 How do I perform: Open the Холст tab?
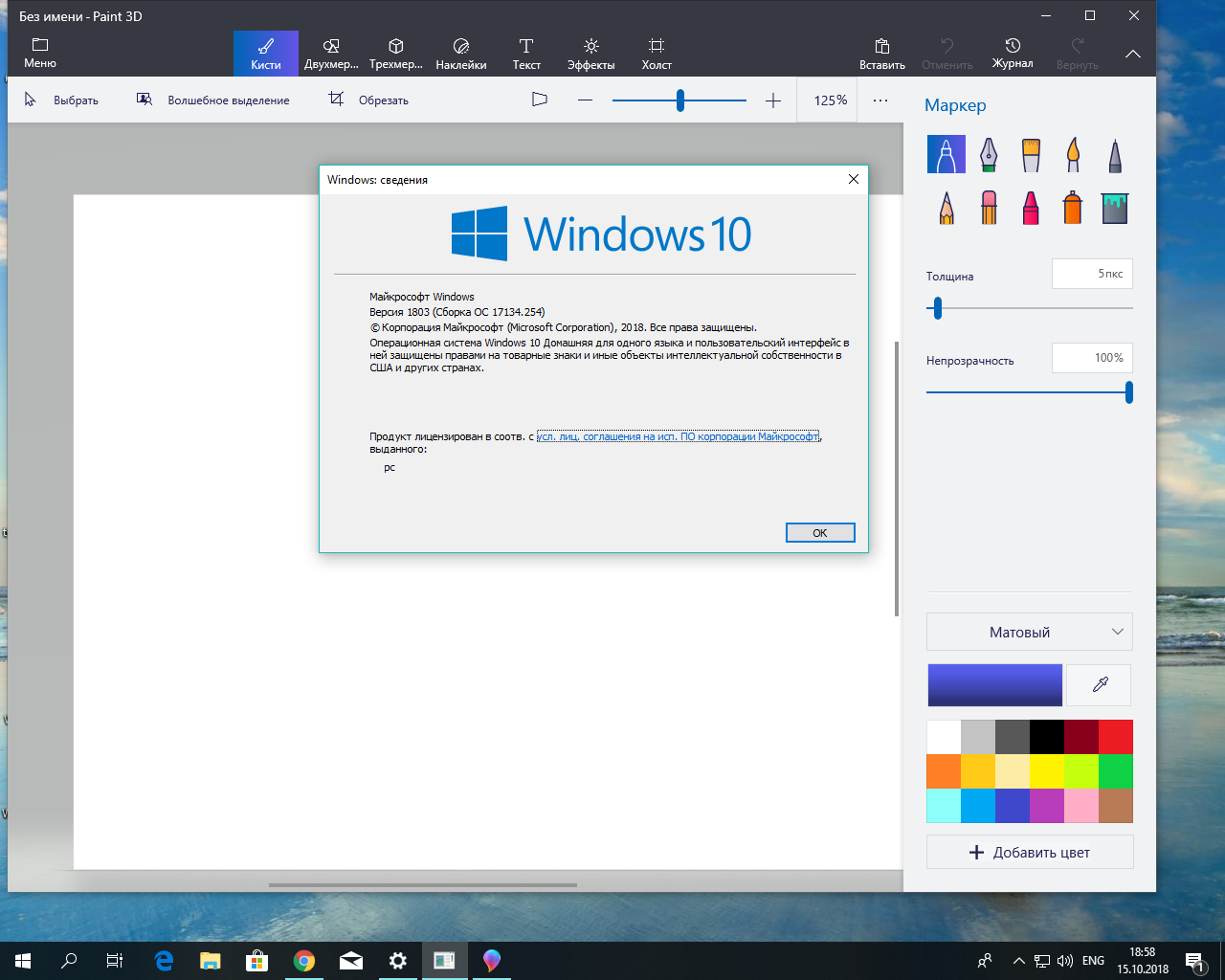[x=657, y=54]
